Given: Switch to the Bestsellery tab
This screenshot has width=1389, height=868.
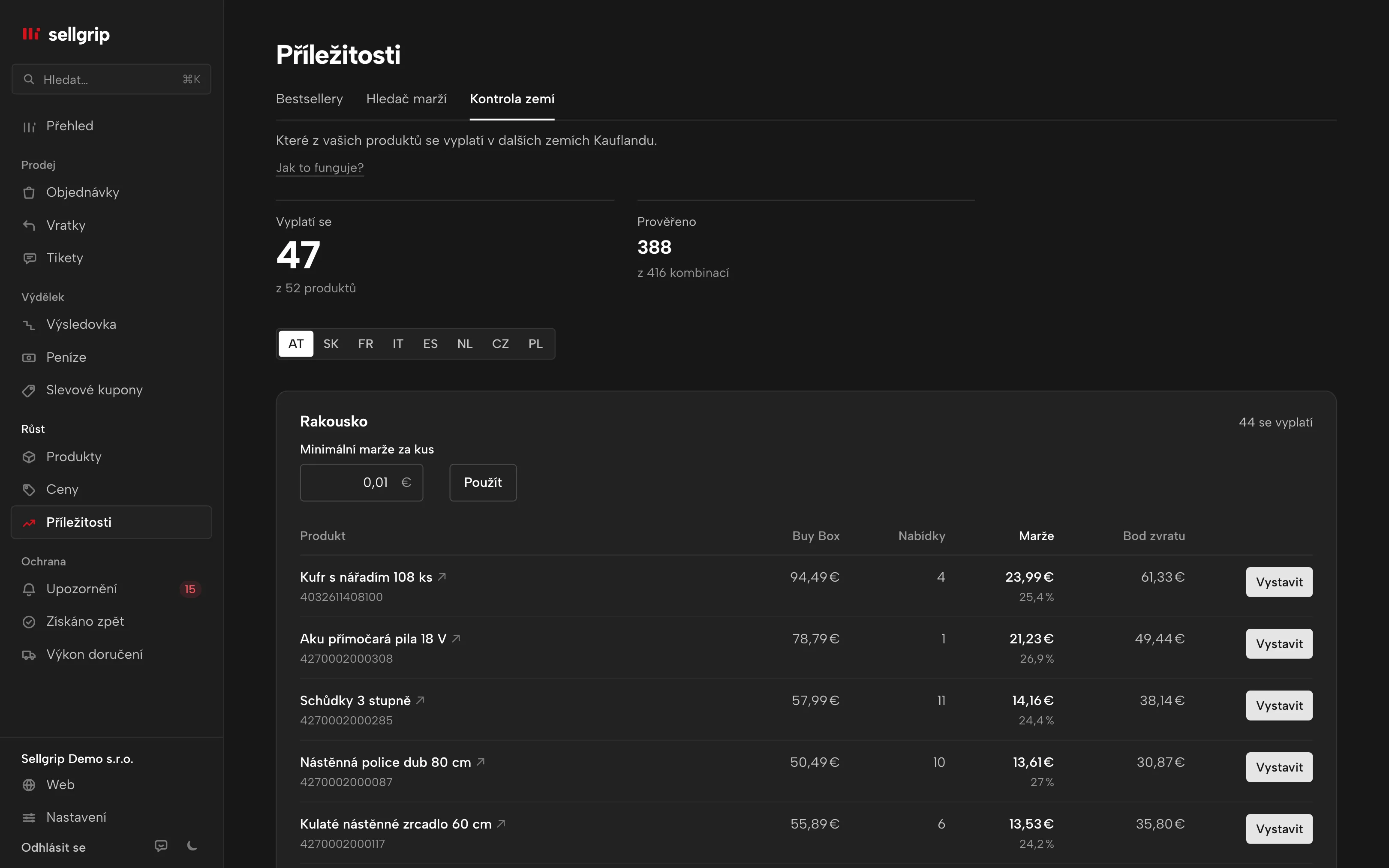Looking at the screenshot, I should (x=310, y=99).
